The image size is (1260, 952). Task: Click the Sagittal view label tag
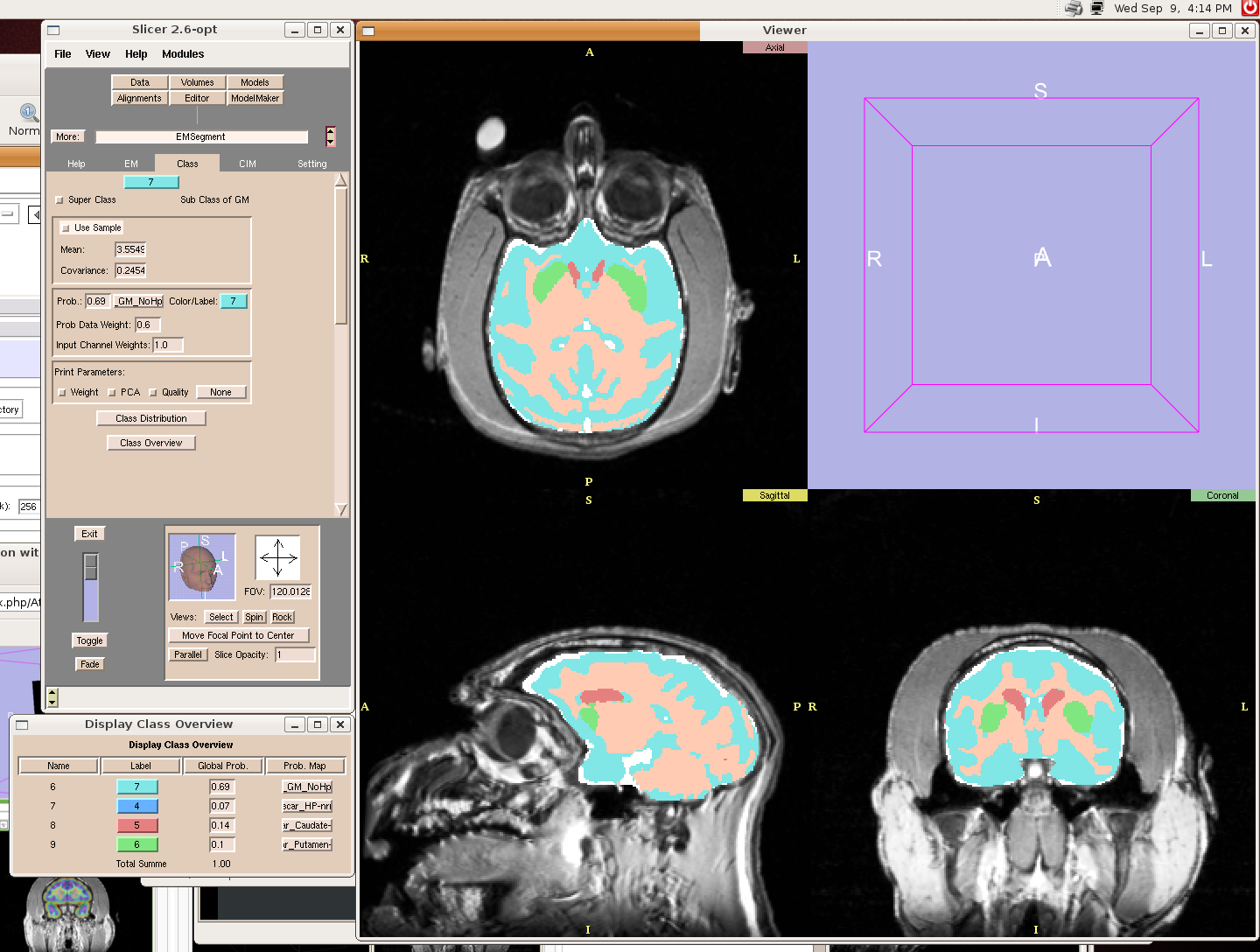click(x=774, y=495)
